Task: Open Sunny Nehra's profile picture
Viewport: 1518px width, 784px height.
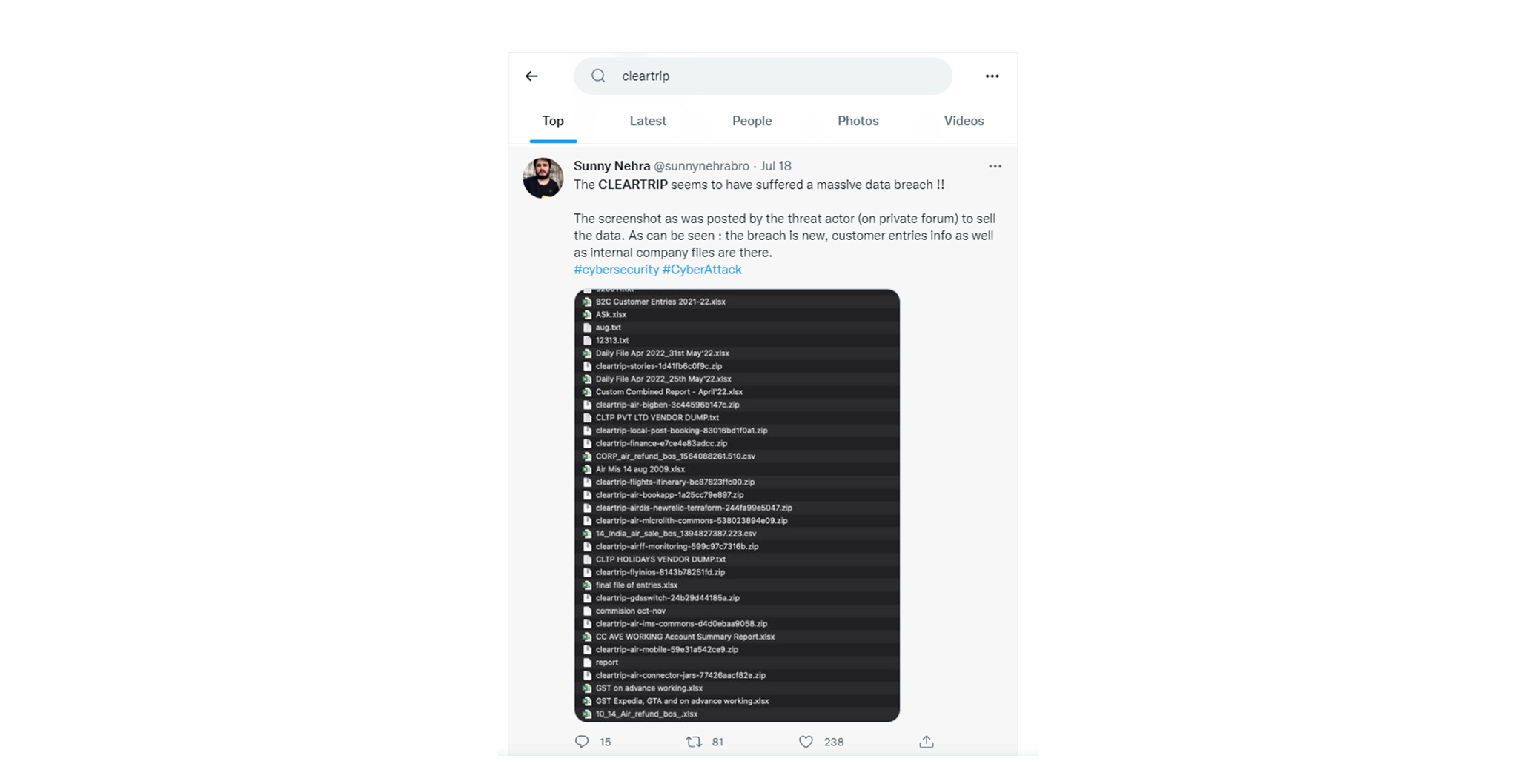Action: 543,178
